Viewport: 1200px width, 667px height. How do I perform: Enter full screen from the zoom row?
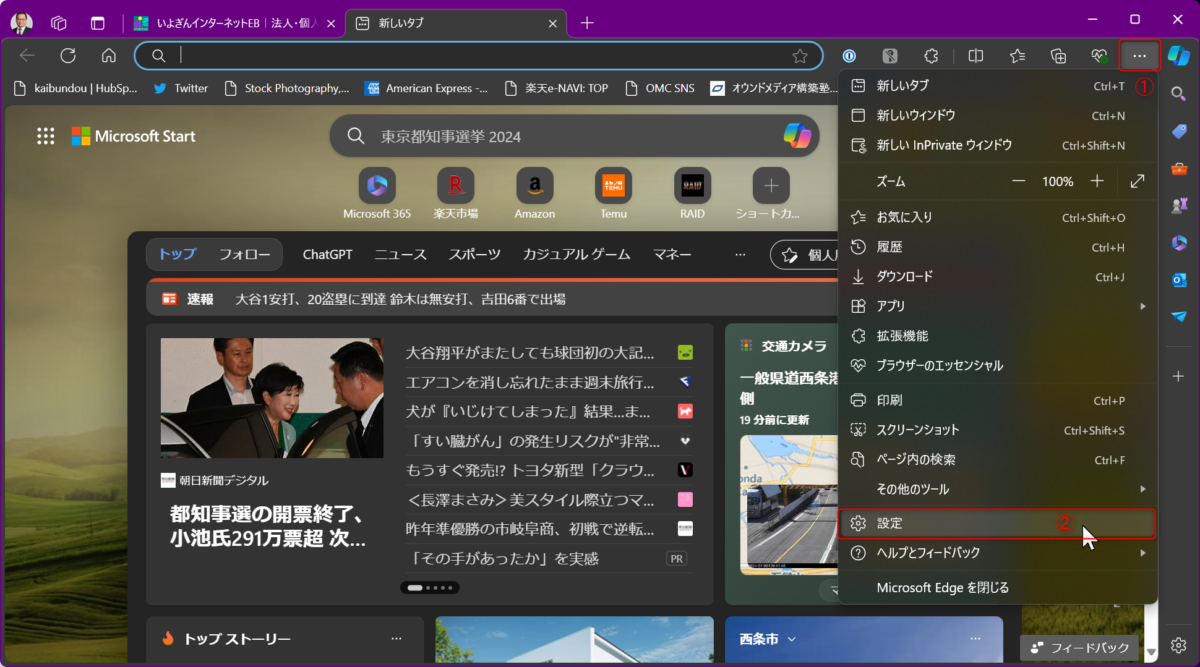(x=1137, y=181)
